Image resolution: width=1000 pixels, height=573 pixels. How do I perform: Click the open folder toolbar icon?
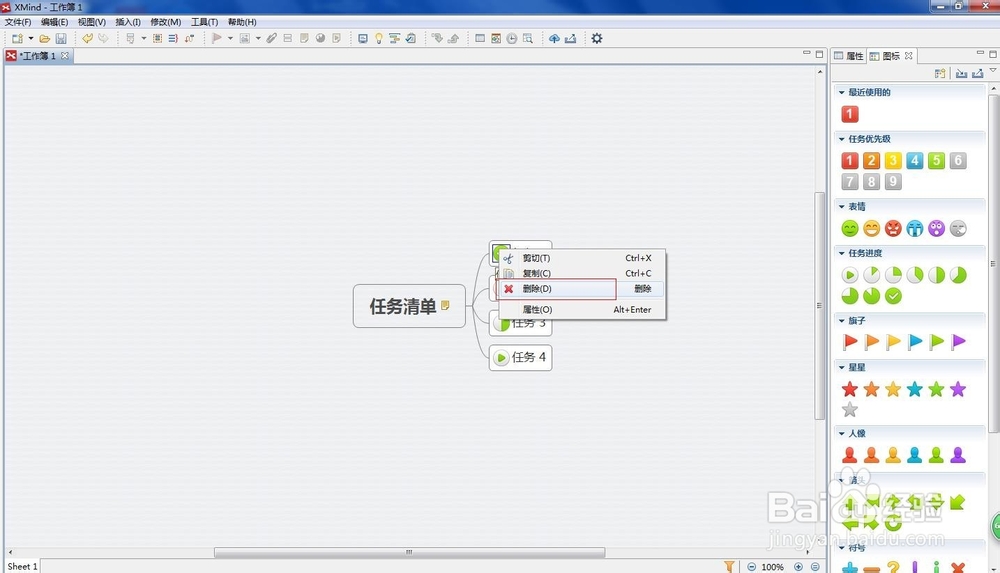(45, 38)
